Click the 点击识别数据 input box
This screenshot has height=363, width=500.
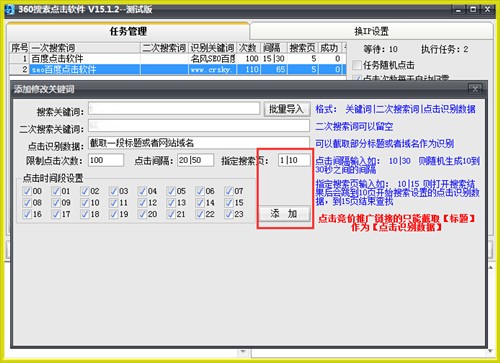tap(199, 143)
